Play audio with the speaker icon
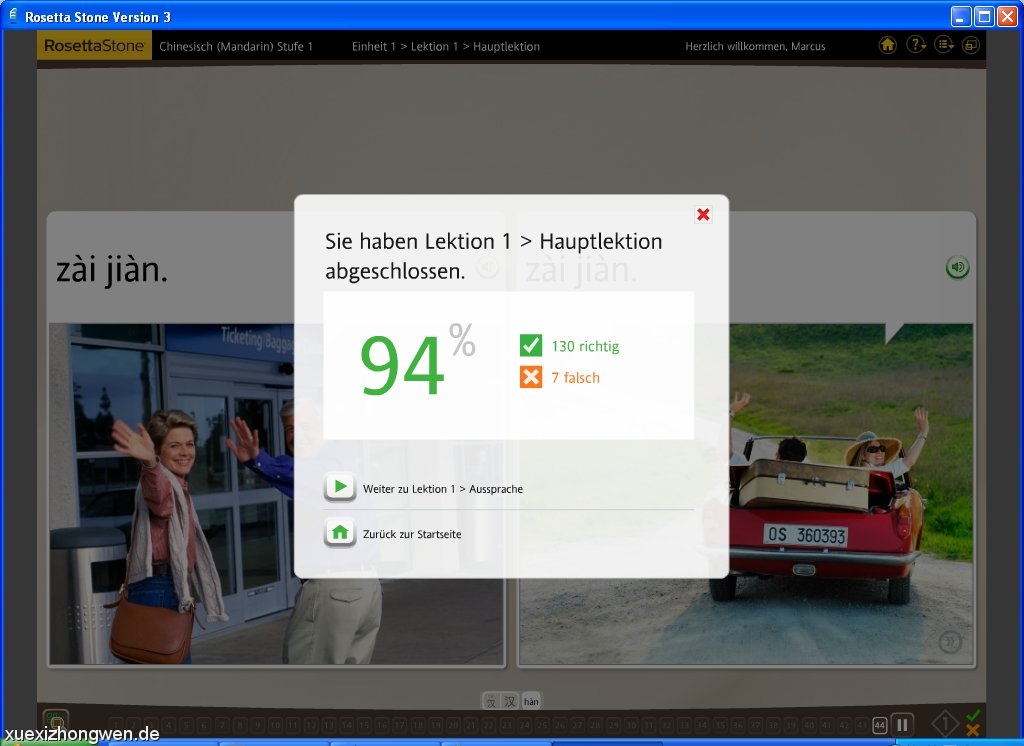 click(957, 267)
